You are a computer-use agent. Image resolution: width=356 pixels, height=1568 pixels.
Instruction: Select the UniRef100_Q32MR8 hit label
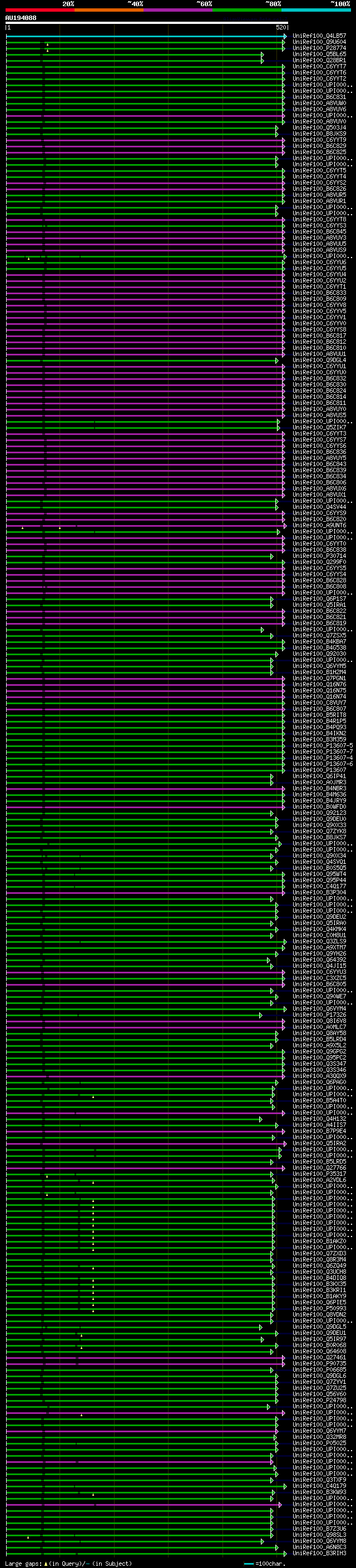click(319, 1437)
